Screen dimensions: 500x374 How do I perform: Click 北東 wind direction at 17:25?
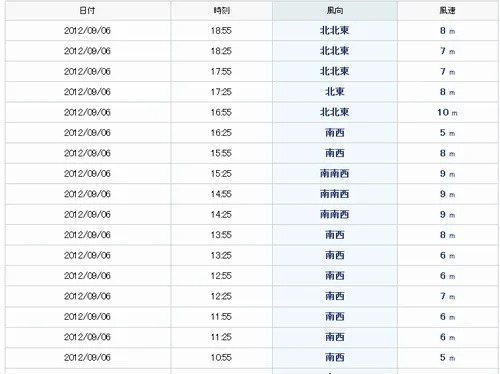tap(335, 92)
